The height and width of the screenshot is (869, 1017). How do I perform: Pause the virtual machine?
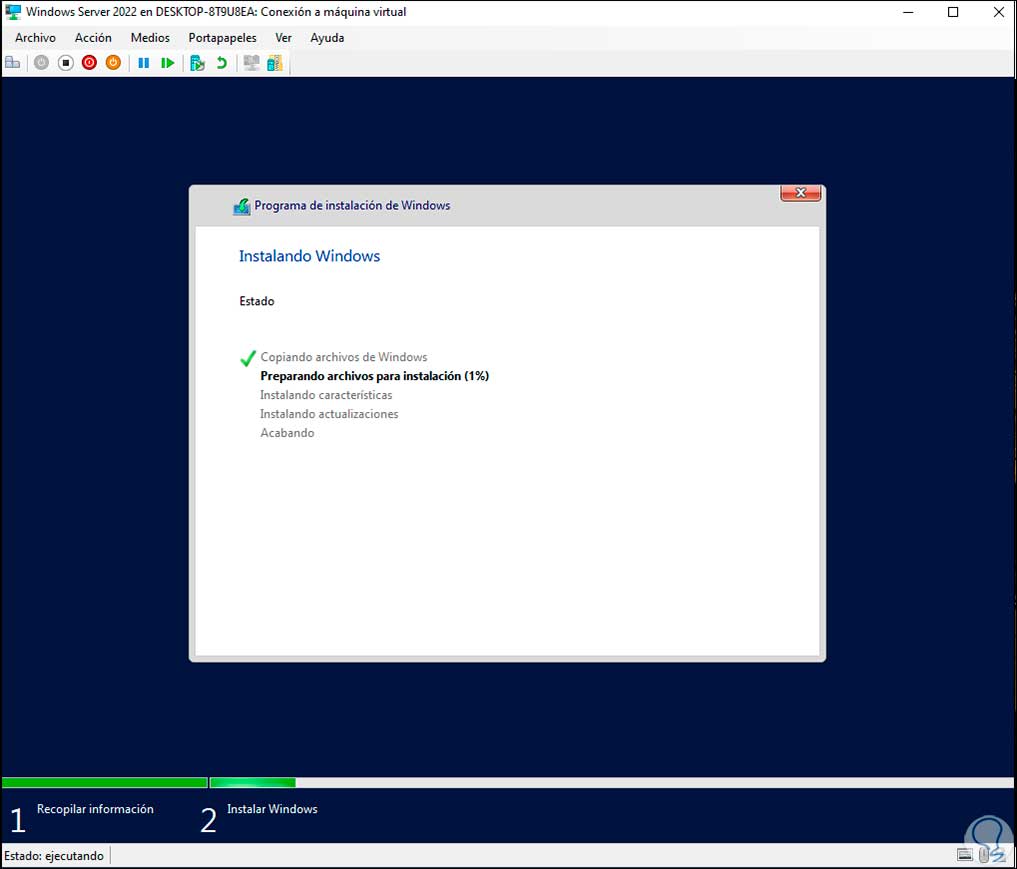point(144,63)
